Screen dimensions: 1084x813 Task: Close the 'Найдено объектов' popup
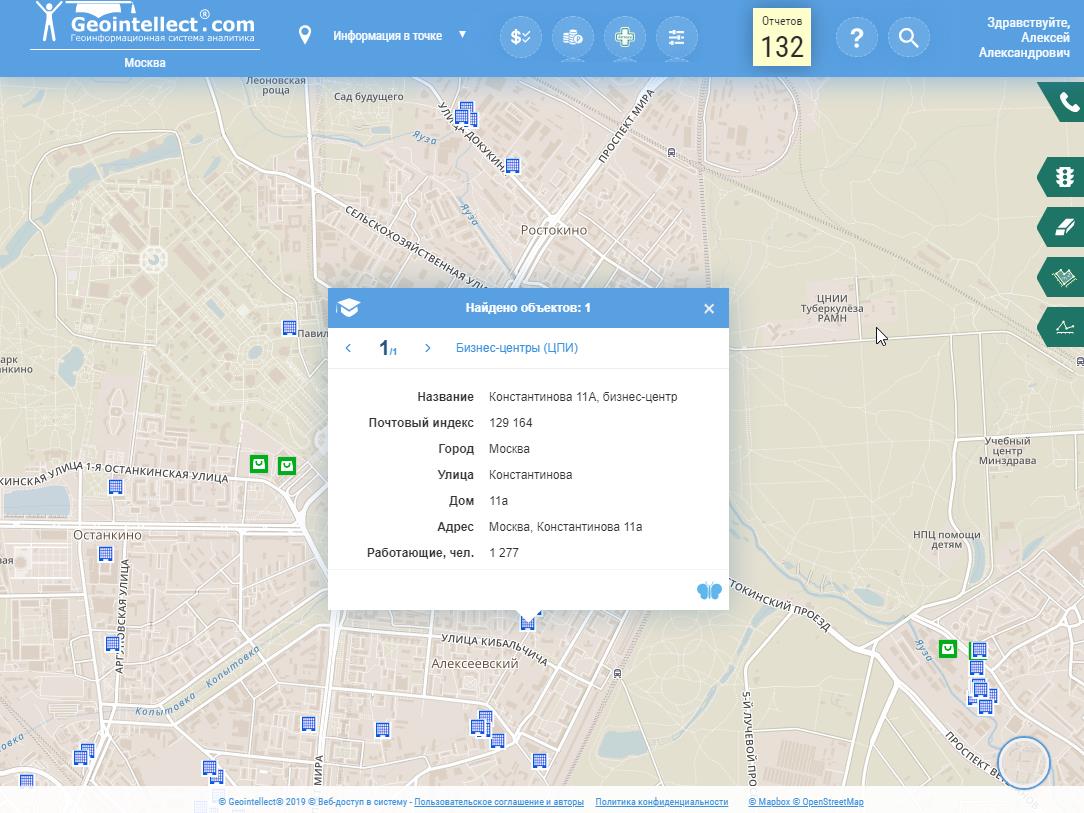click(x=709, y=308)
